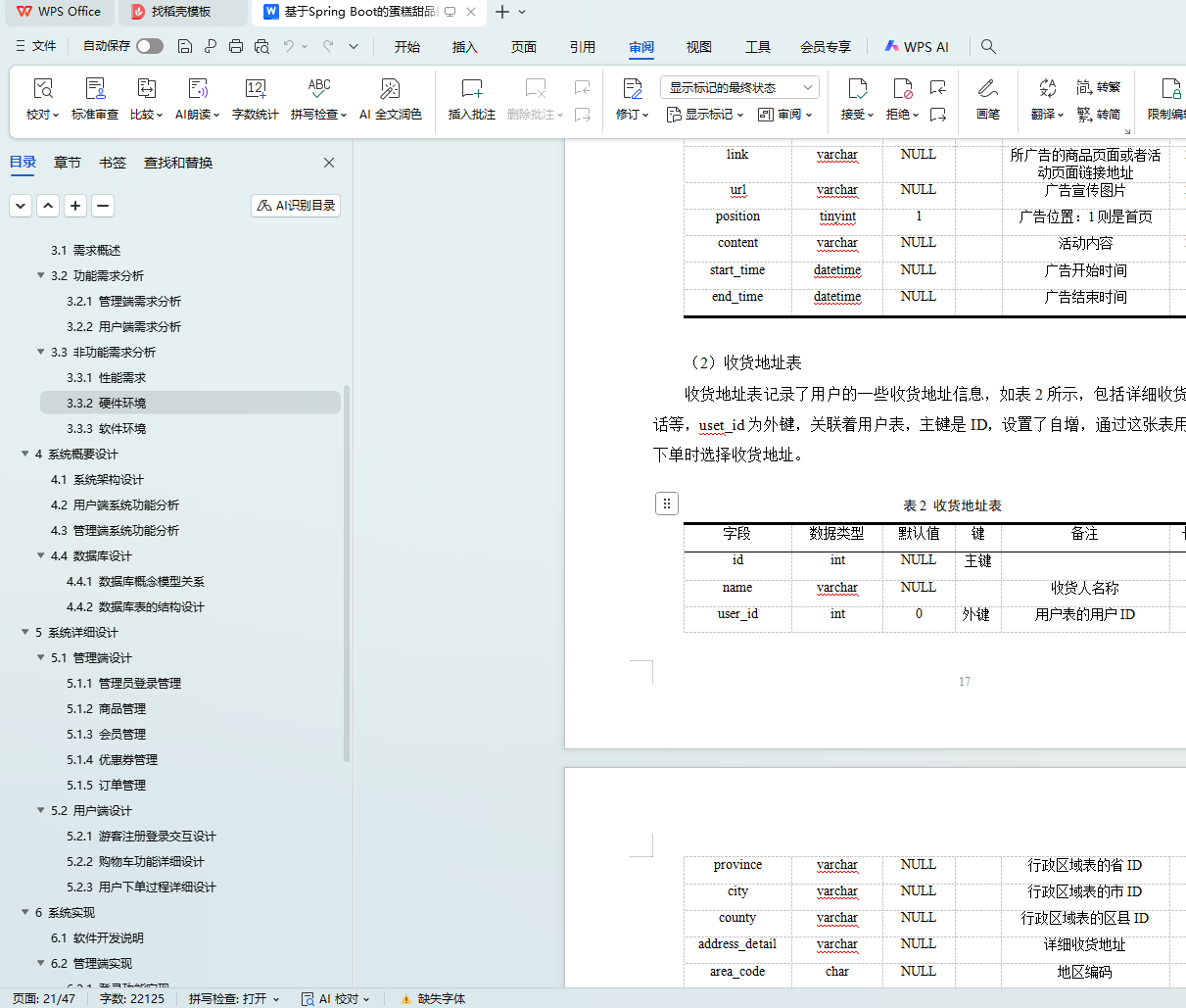Toggle the 自动保存 auto-save switch

tap(150, 46)
